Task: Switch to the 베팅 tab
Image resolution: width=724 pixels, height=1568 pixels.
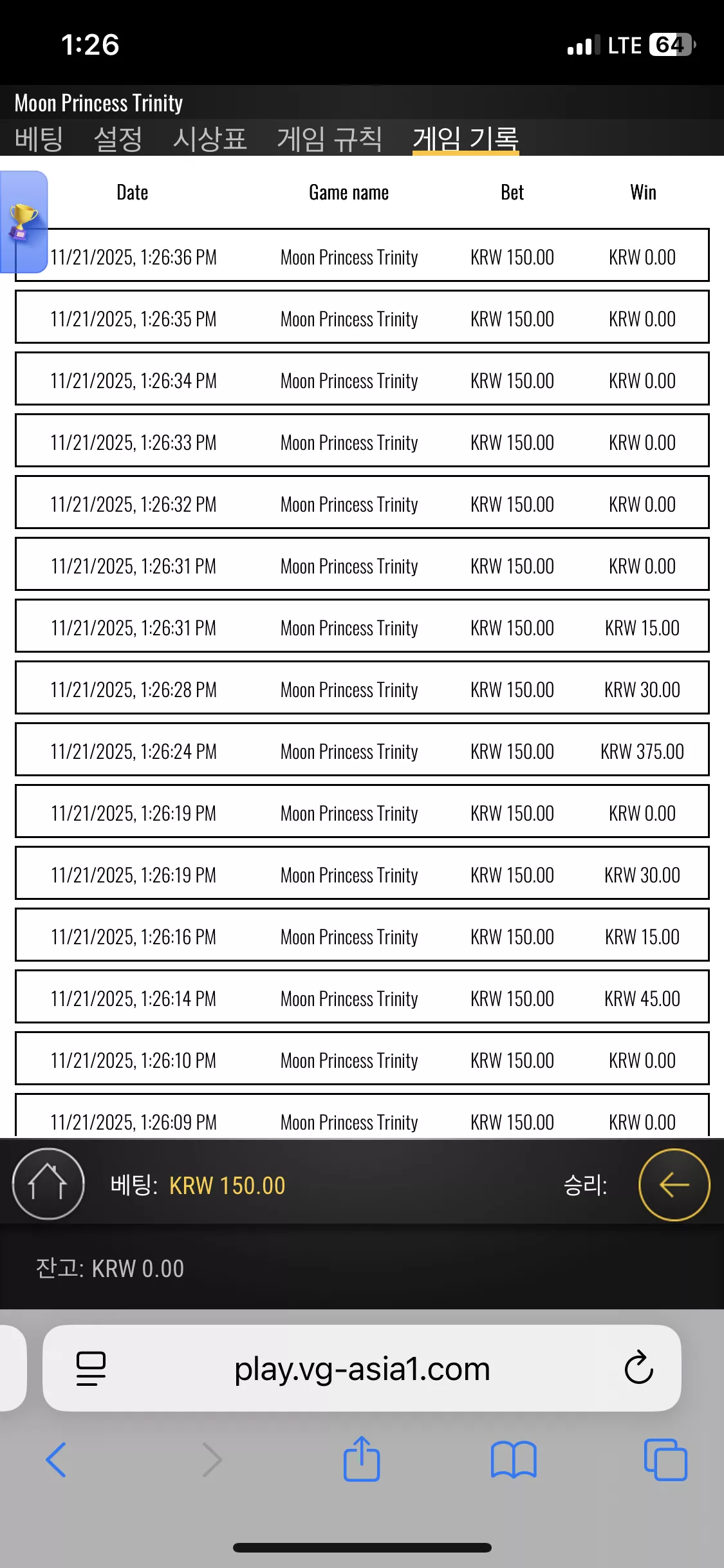Action: click(x=39, y=138)
